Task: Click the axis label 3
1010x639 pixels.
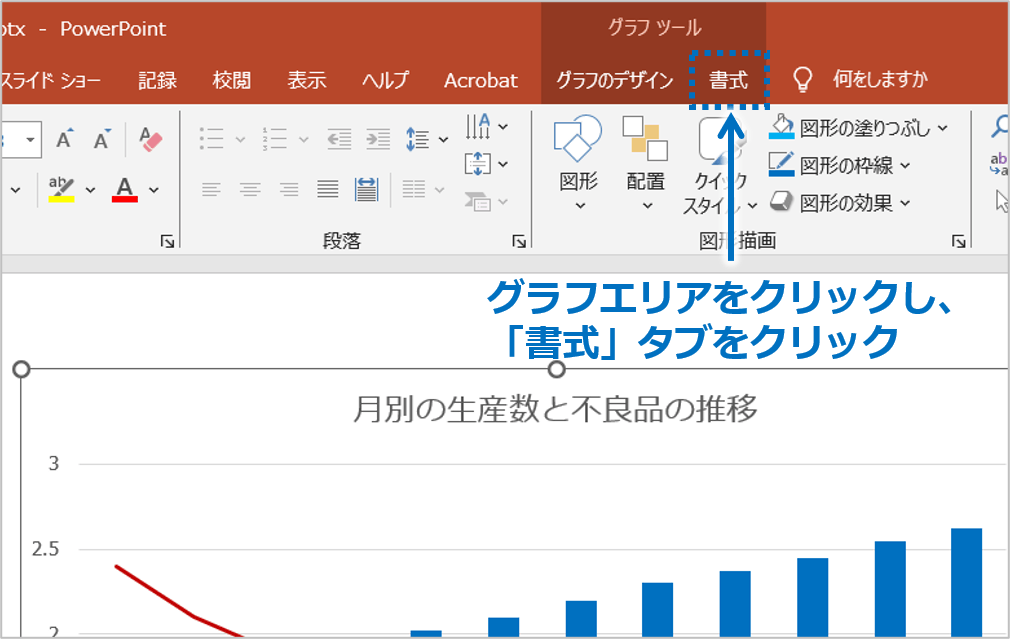Action: (x=53, y=463)
